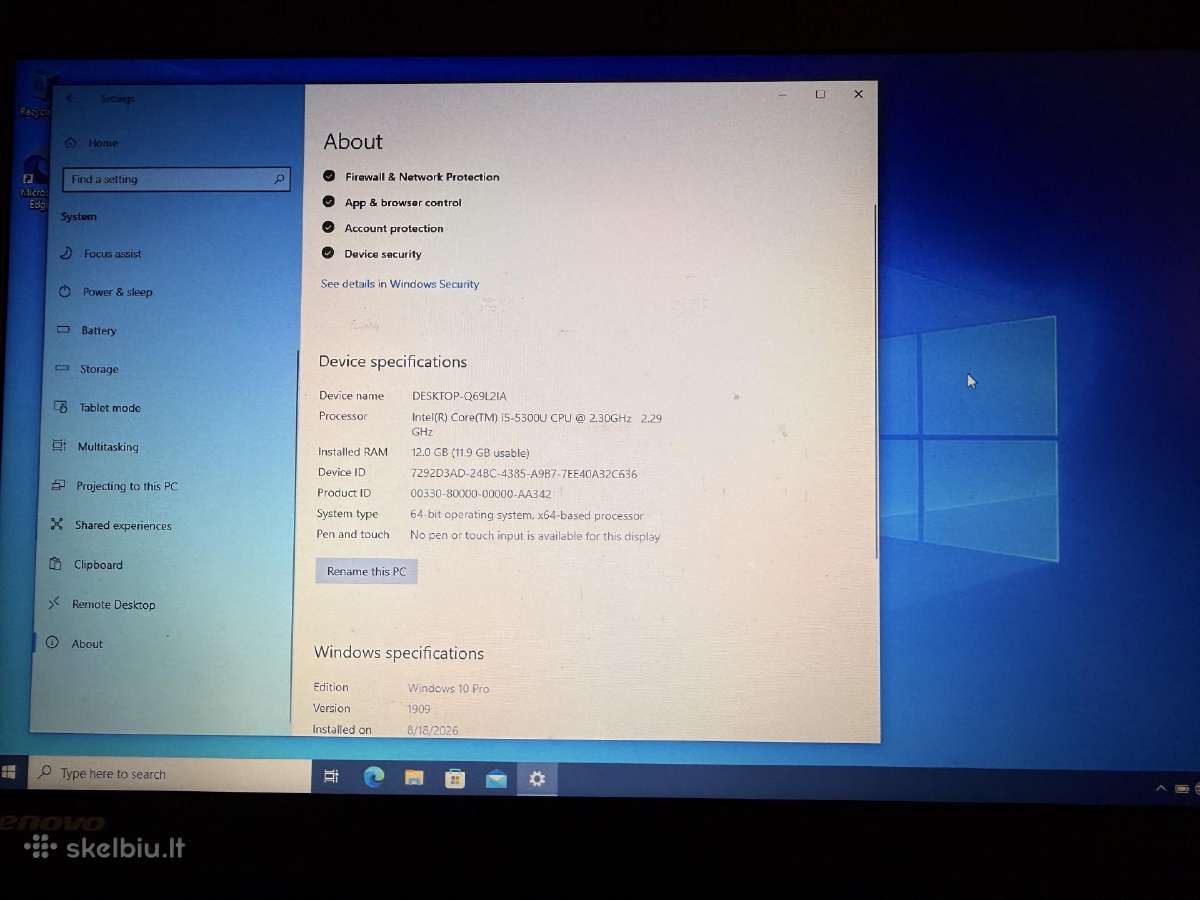The image size is (1200, 900).
Task: Select the device name DESKTOP-Q69L2IA text
Action: pyautogui.click(x=459, y=396)
